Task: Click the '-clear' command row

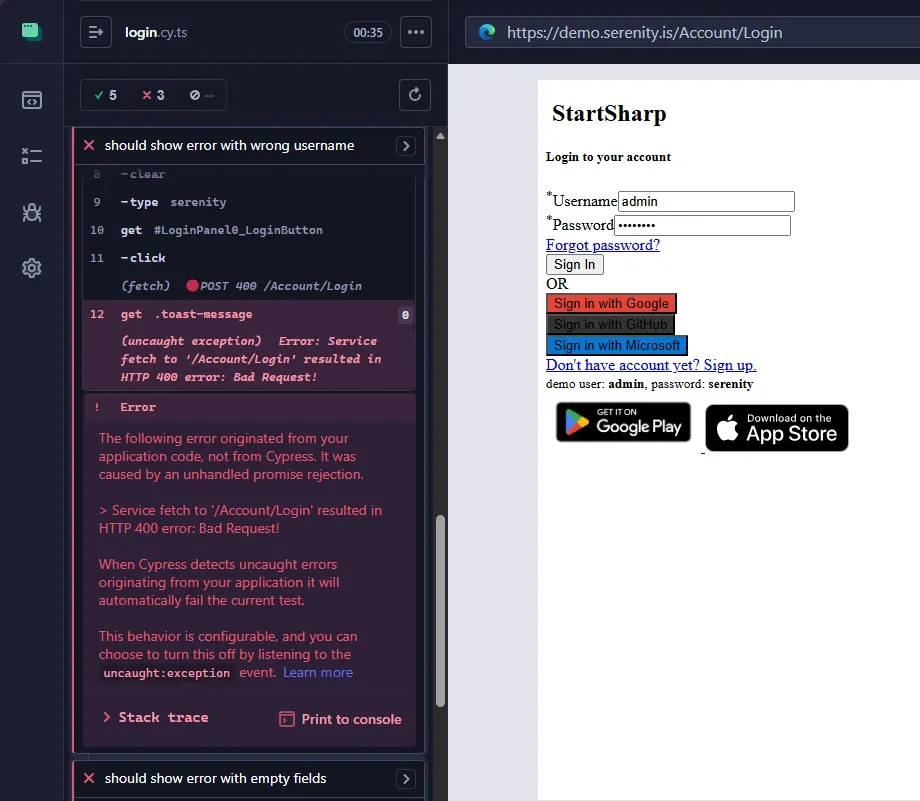Action: tap(249, 174)
